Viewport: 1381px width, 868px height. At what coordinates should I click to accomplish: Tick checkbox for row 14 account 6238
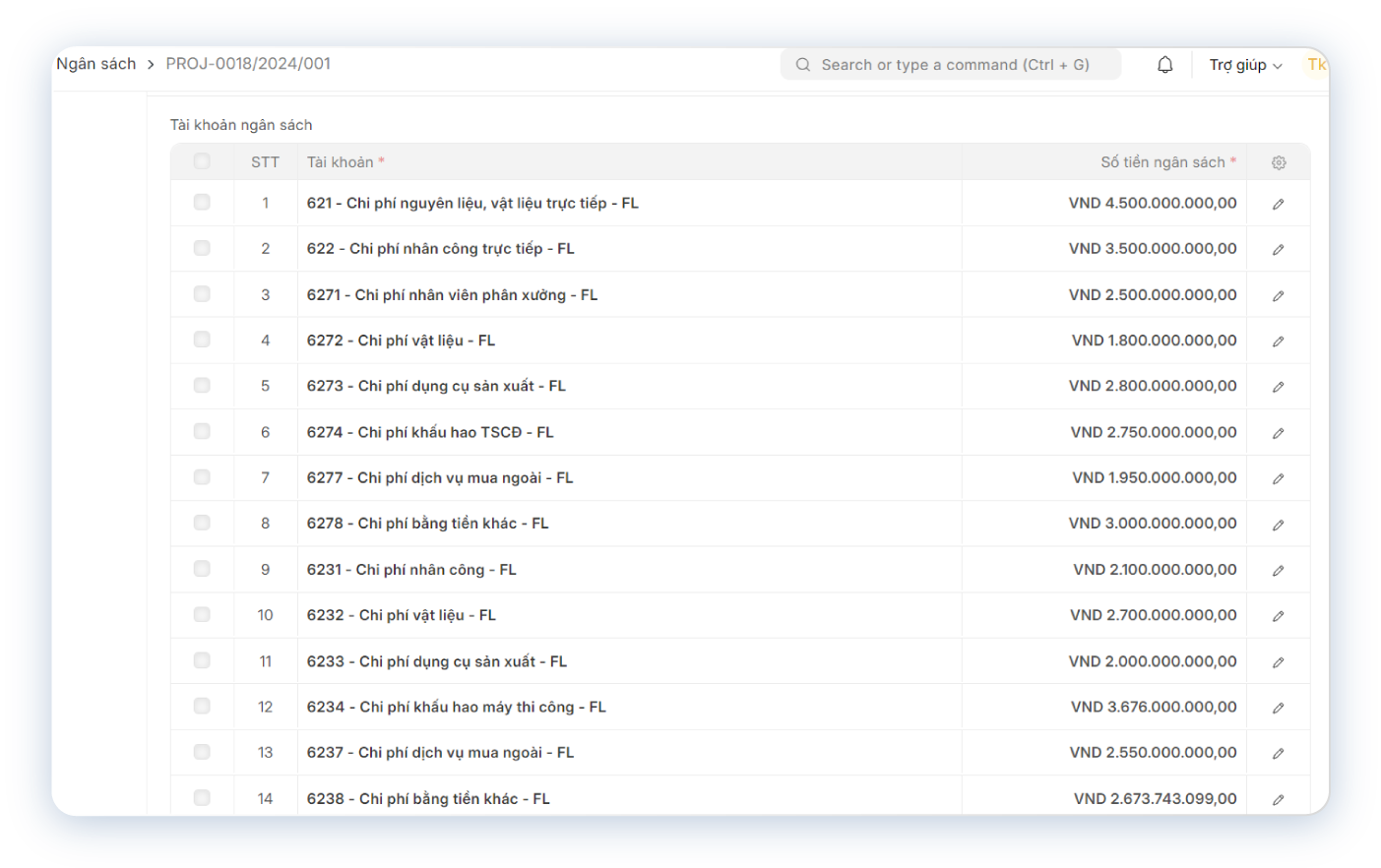coord(202,797)
